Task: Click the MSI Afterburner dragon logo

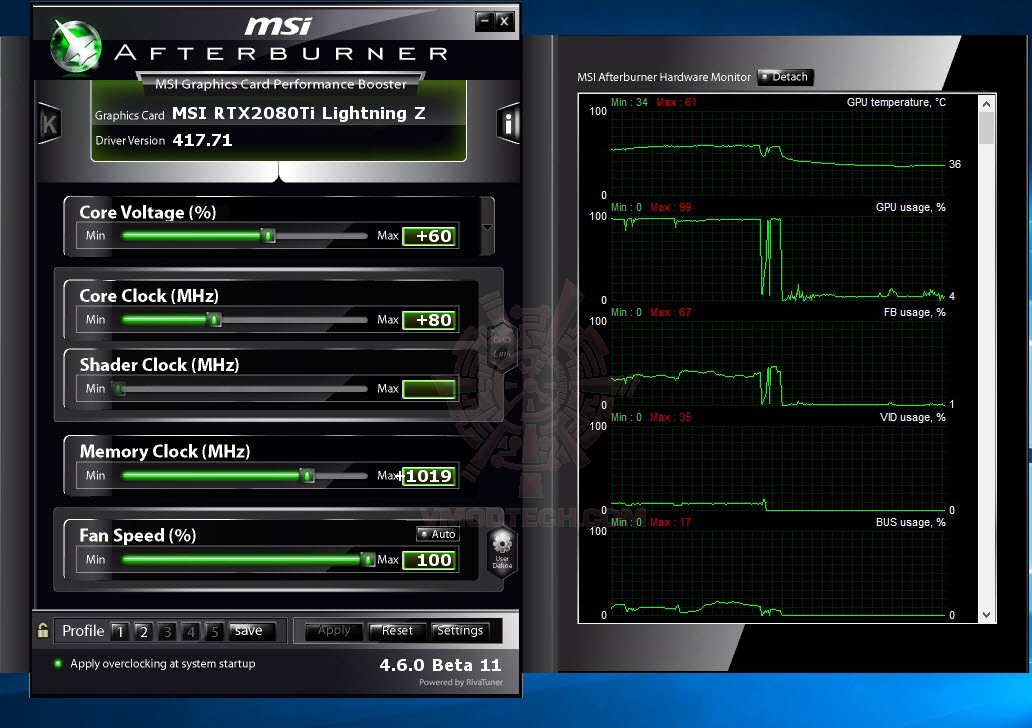Action: [76, 46]
